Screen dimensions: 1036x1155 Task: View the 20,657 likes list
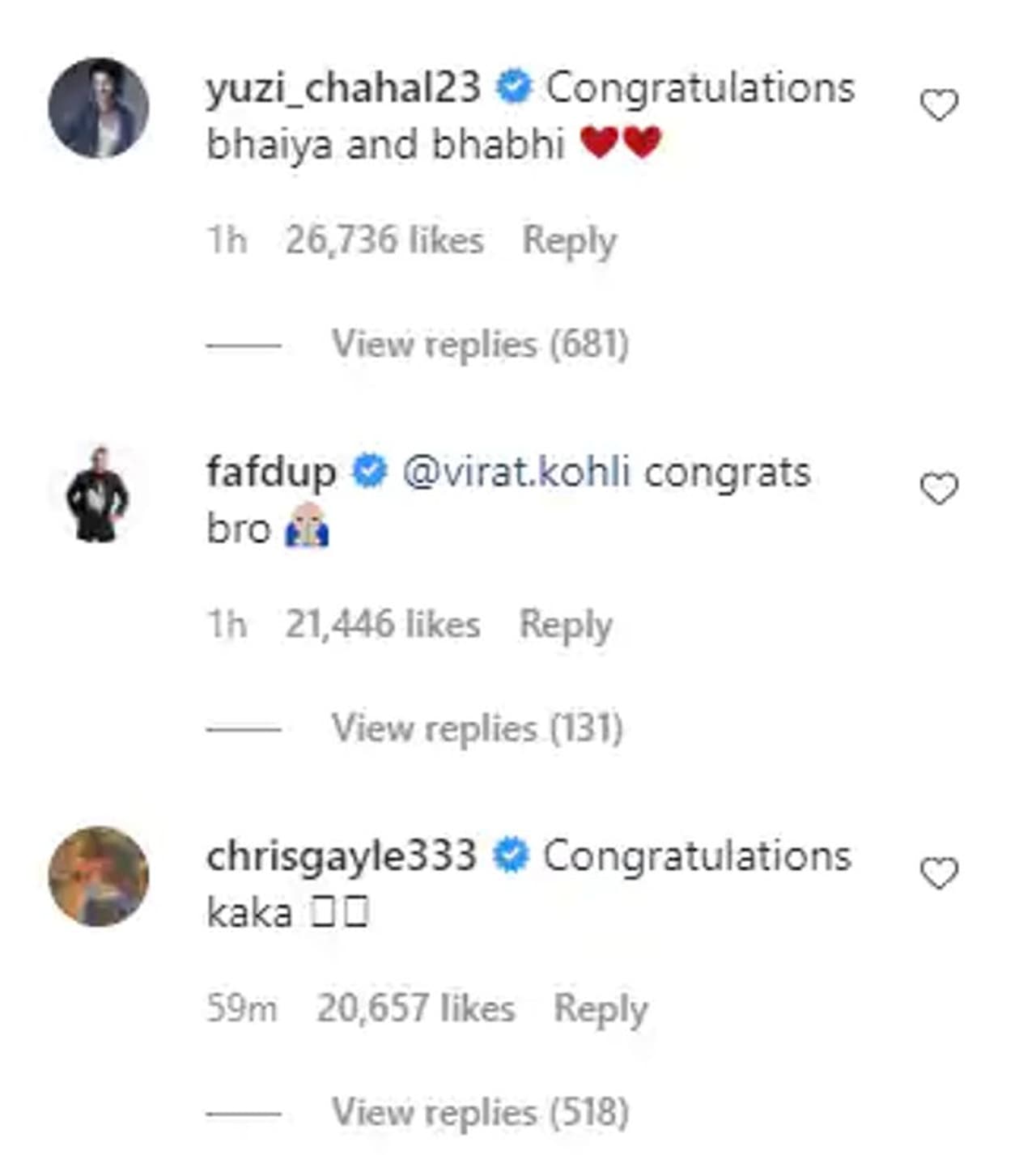(x=416, y=1009)
